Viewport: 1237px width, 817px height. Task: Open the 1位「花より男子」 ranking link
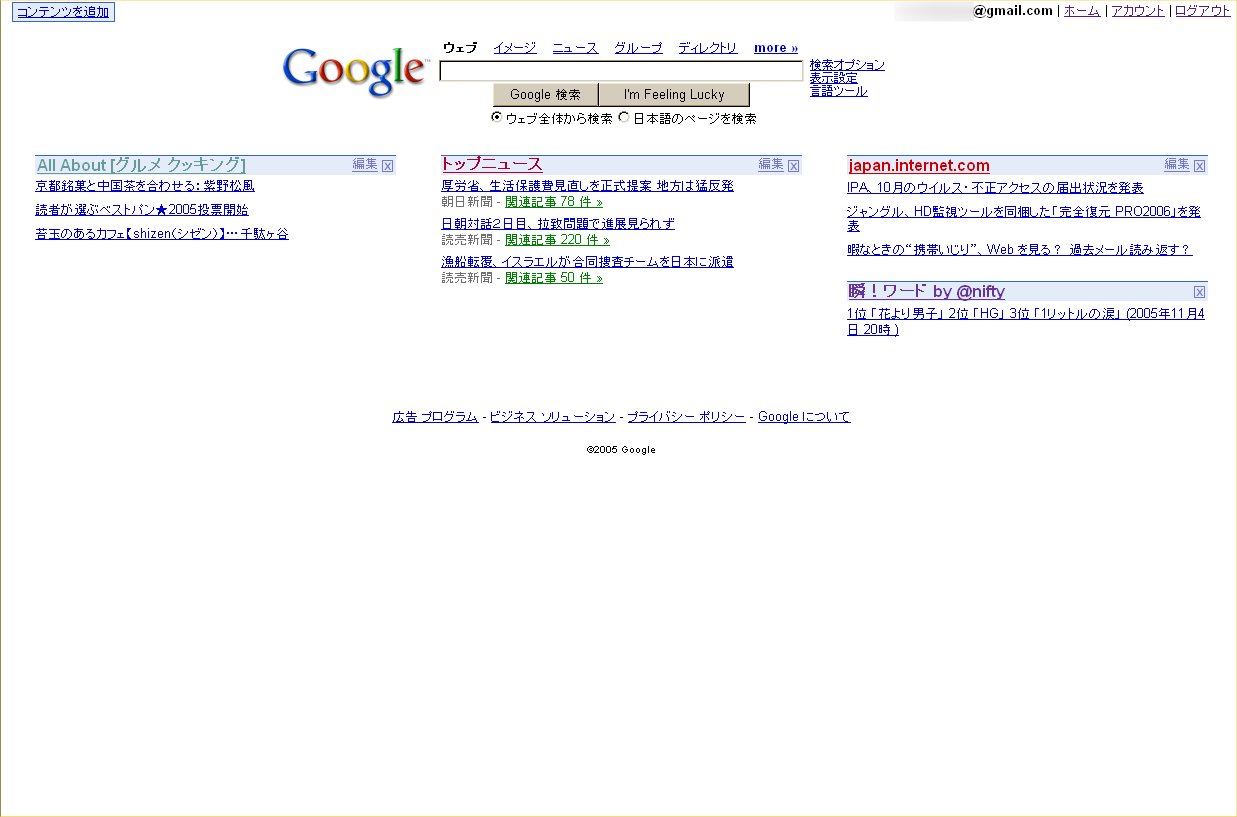pyautogui.click(x=1026, y=322)
